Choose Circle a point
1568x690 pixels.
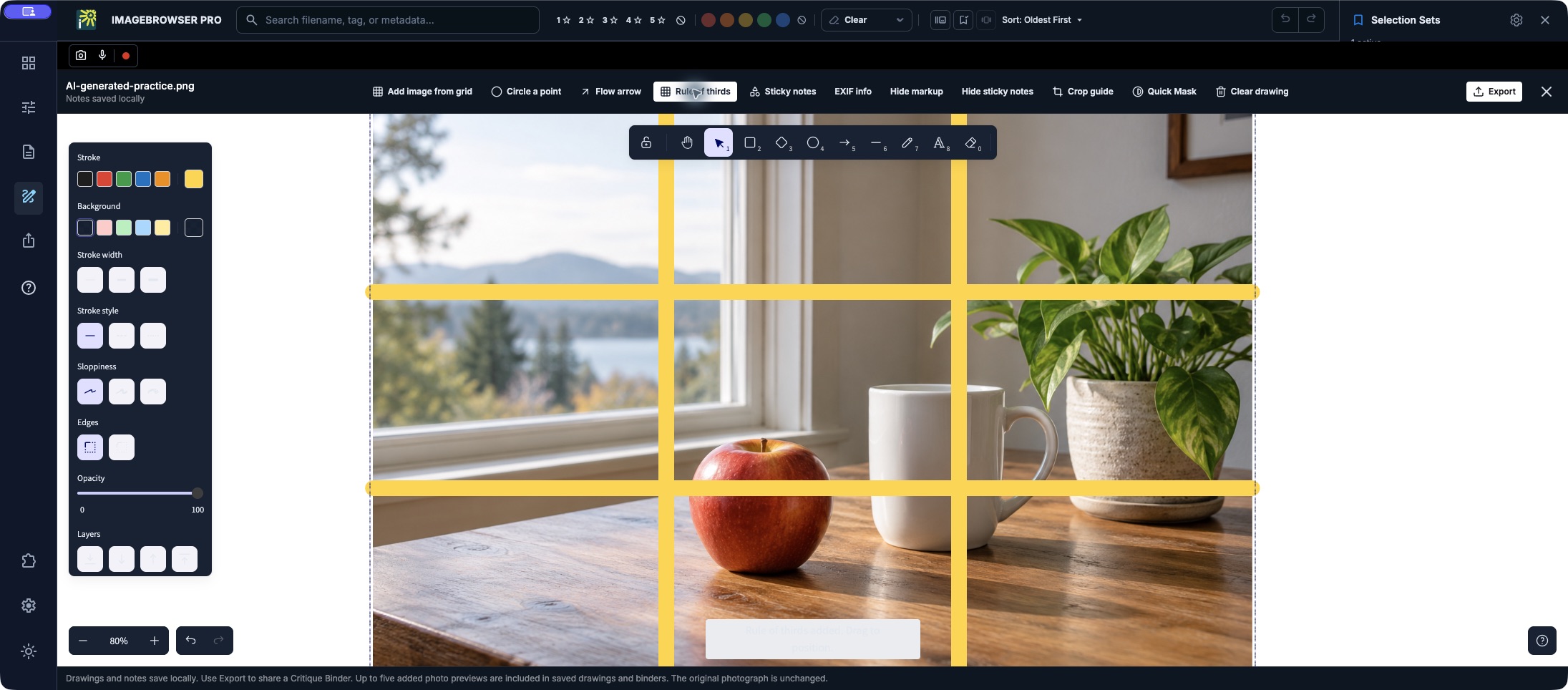tap(526, 92)
